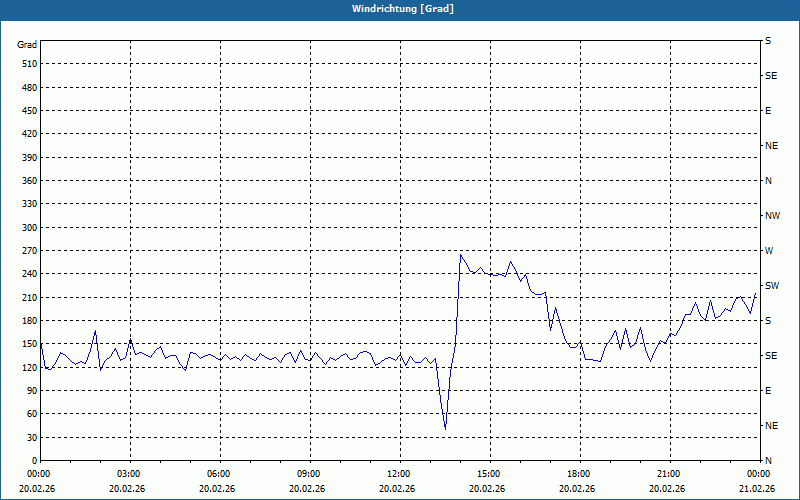Click the W compass label on the right axis
Image resolution: width=800 pixels, height=500 pixels.
(x=769, y=251)
